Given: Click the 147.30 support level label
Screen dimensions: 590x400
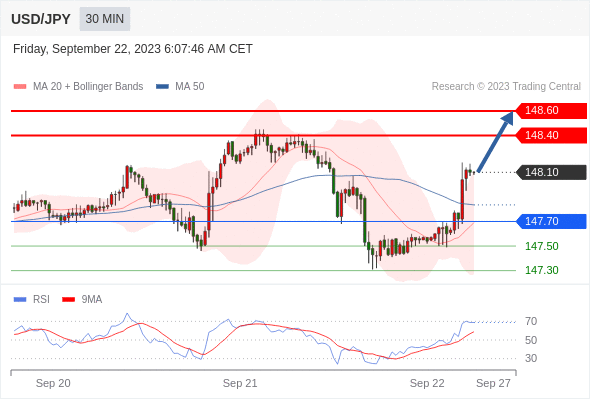Looking at the screenshot, I should point(541,270).
